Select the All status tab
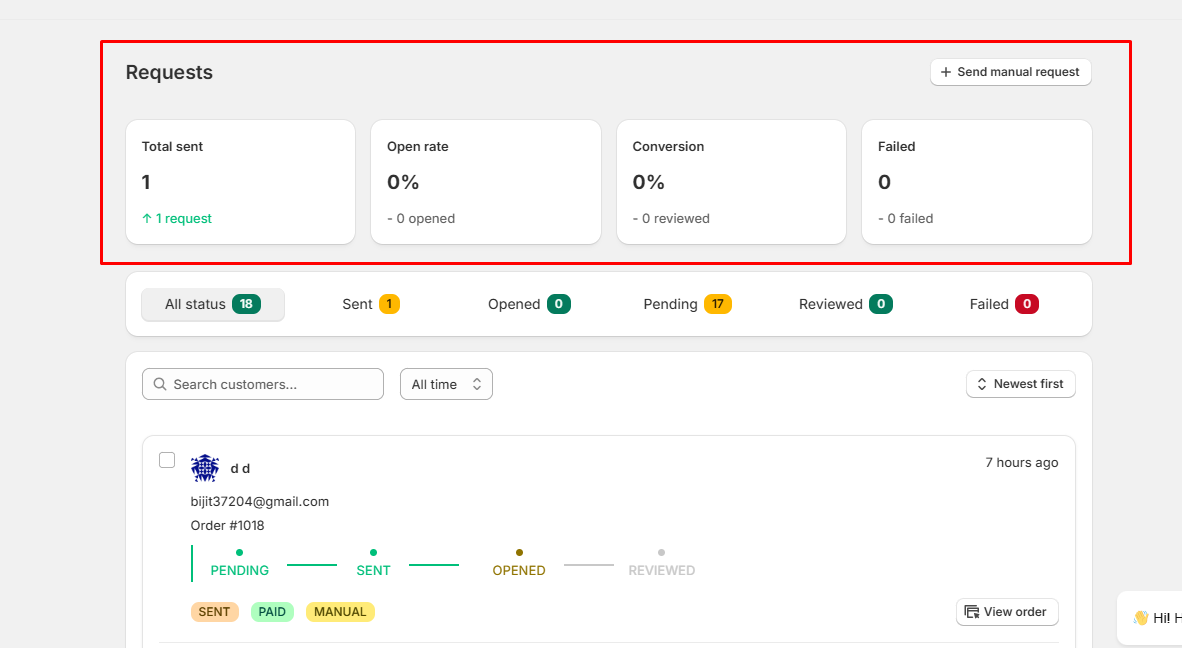Viewport: 1182px width, 648px height. pos(213,304)
